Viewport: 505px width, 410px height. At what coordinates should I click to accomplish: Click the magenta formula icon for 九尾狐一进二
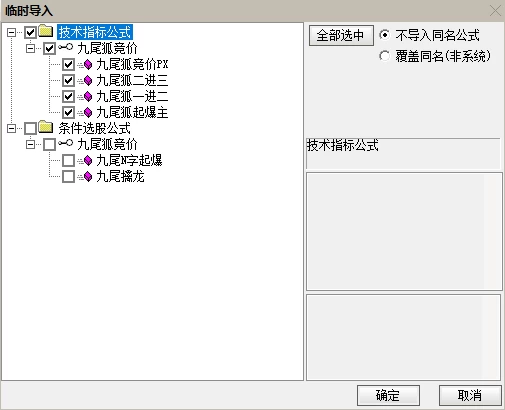87,96
